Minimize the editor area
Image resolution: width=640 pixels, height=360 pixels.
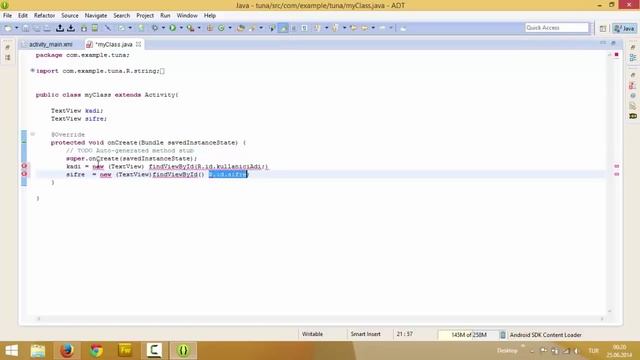[x=603, y=43]
